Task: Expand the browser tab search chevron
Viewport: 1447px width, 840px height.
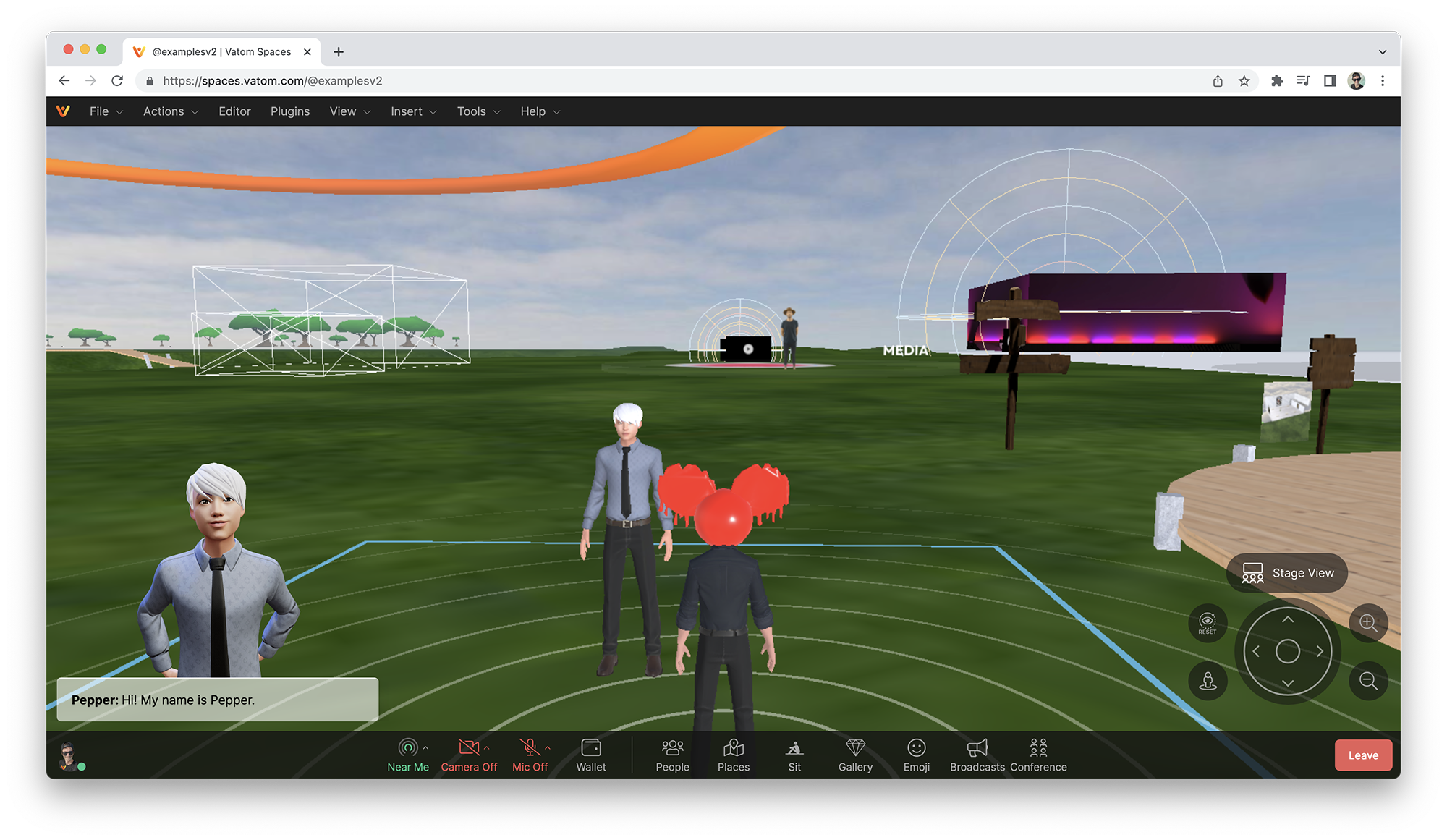Action: coord(1382,52)
